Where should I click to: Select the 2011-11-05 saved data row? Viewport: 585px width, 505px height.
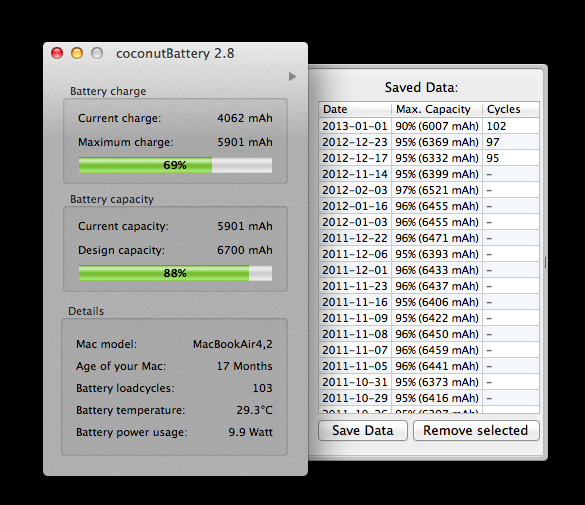click(x=429, y=366)
